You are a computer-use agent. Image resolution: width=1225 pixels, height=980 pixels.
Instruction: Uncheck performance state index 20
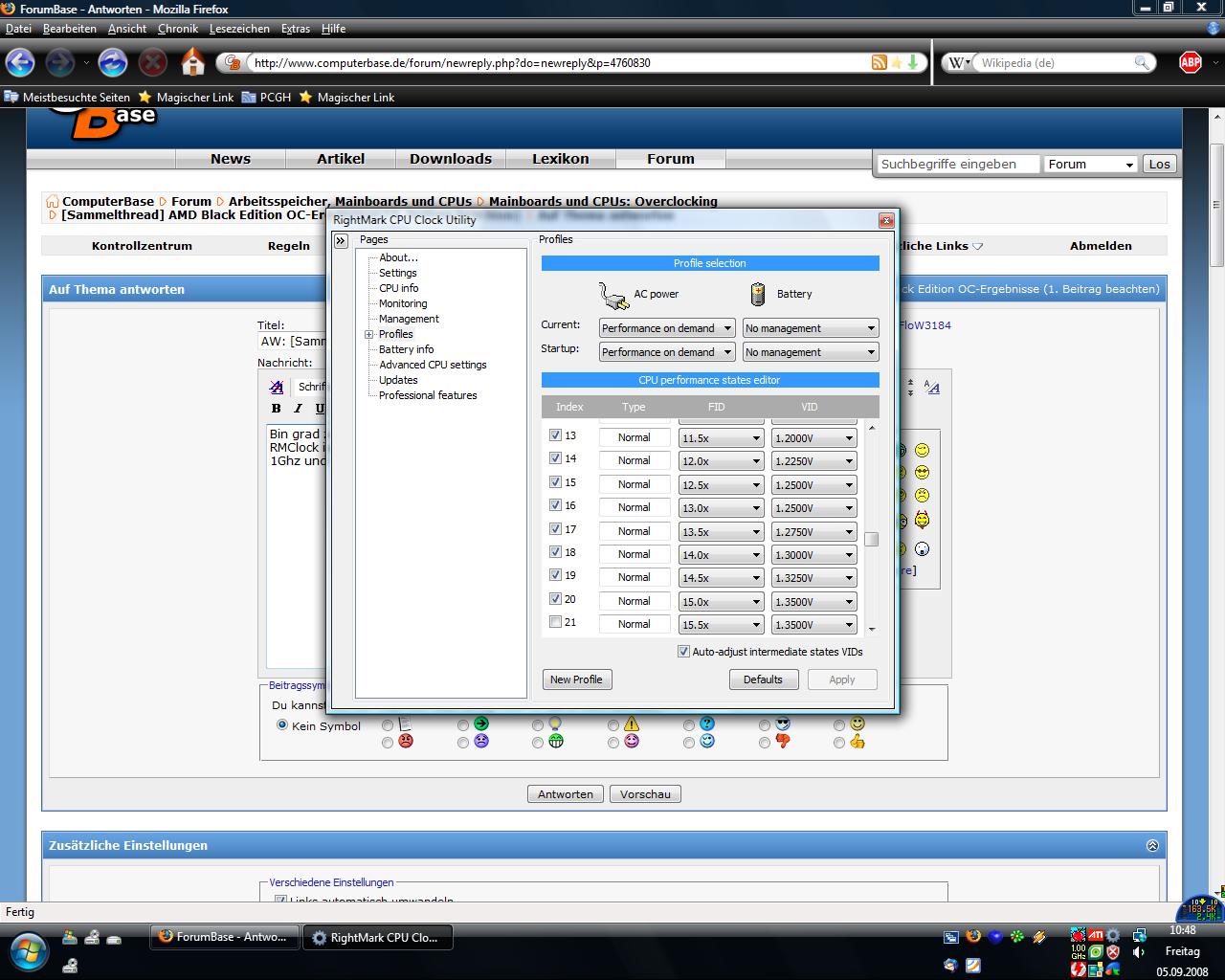click(x=555, y=598)
